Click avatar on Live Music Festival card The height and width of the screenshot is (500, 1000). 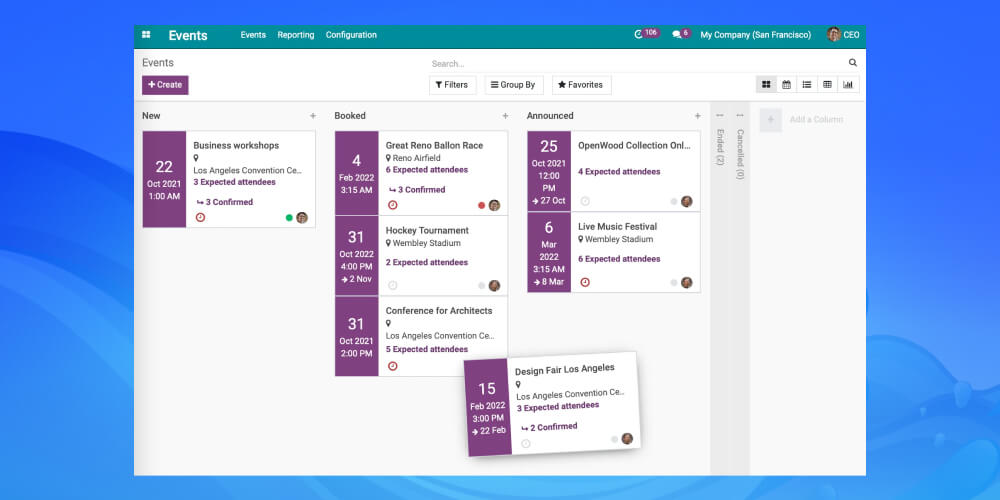[x=686, y=282]
